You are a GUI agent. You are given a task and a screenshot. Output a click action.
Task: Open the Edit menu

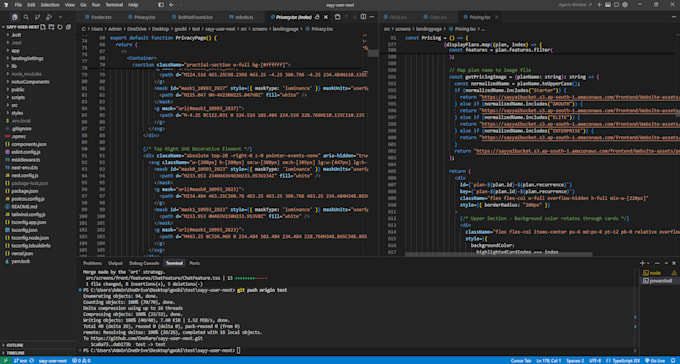pyautogui.click(x=31, y=5)
